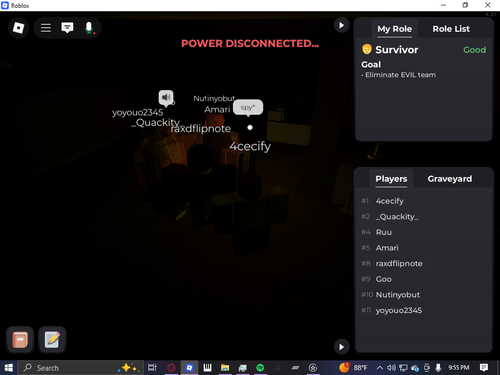Open the Windows Start menu
Viewport: 500px width, 375px height.
point(8,368)
